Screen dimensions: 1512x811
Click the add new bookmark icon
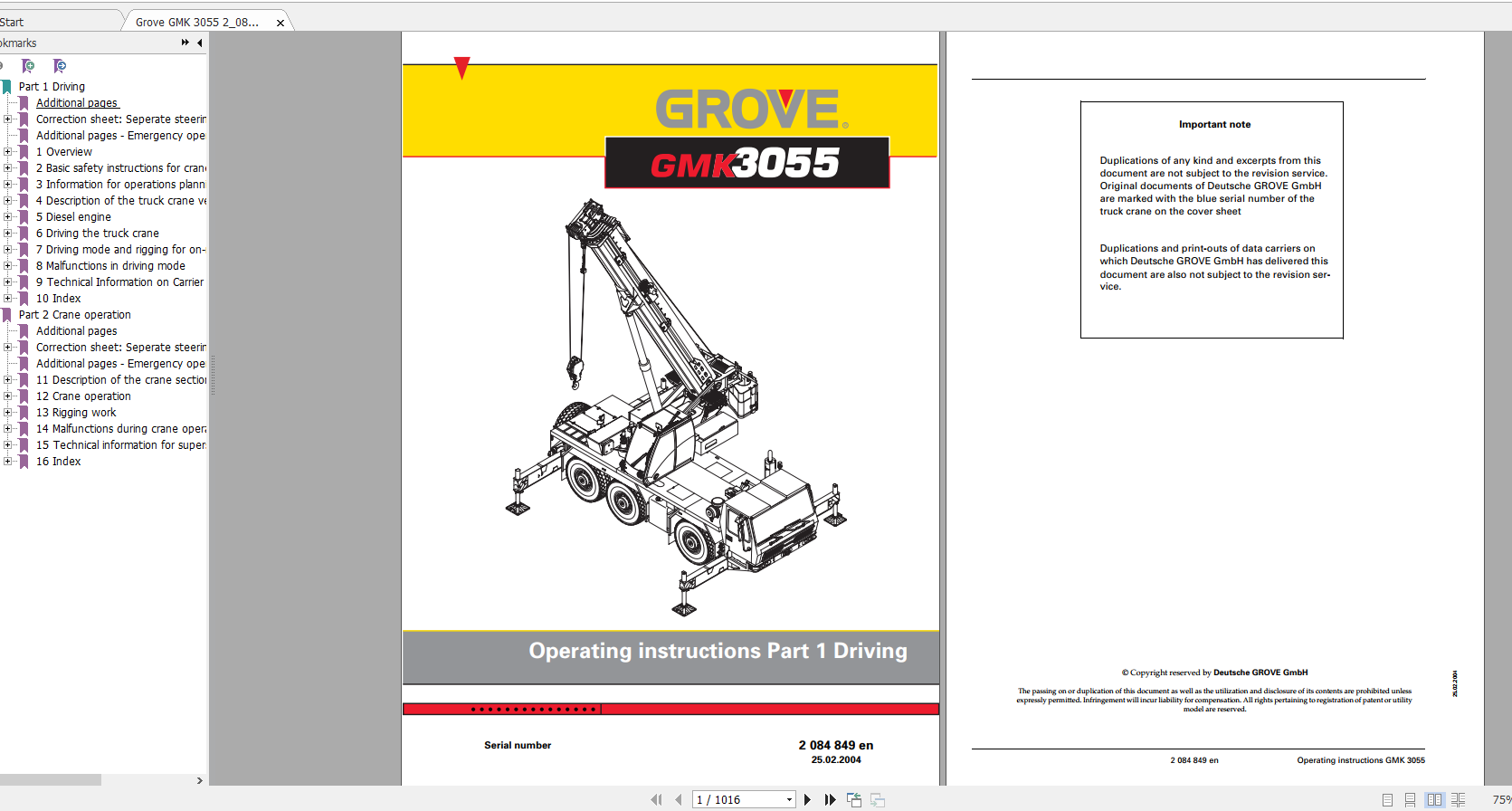coord(28,66)
